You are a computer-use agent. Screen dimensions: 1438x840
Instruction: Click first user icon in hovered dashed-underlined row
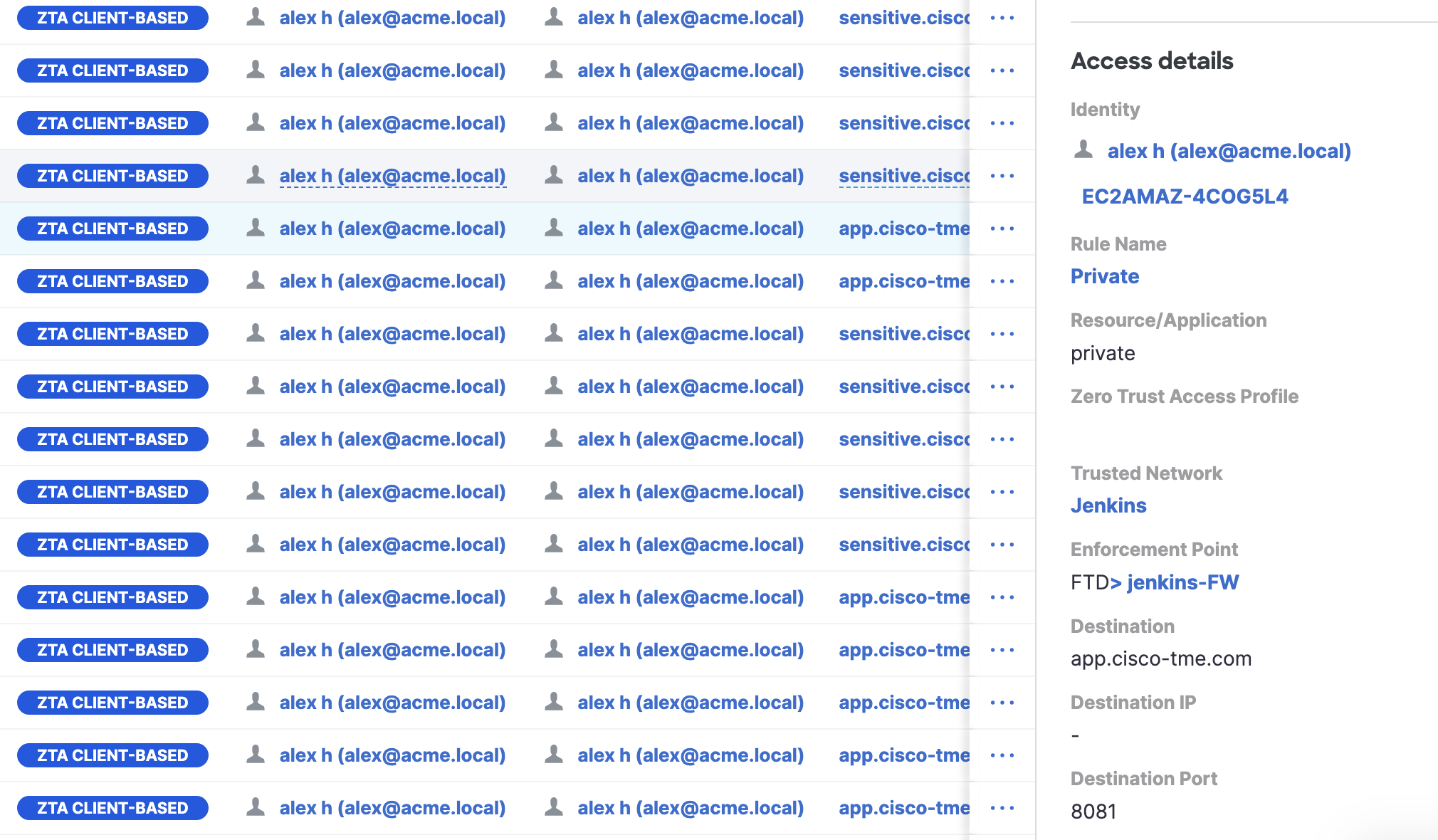[x=256, y=175]
